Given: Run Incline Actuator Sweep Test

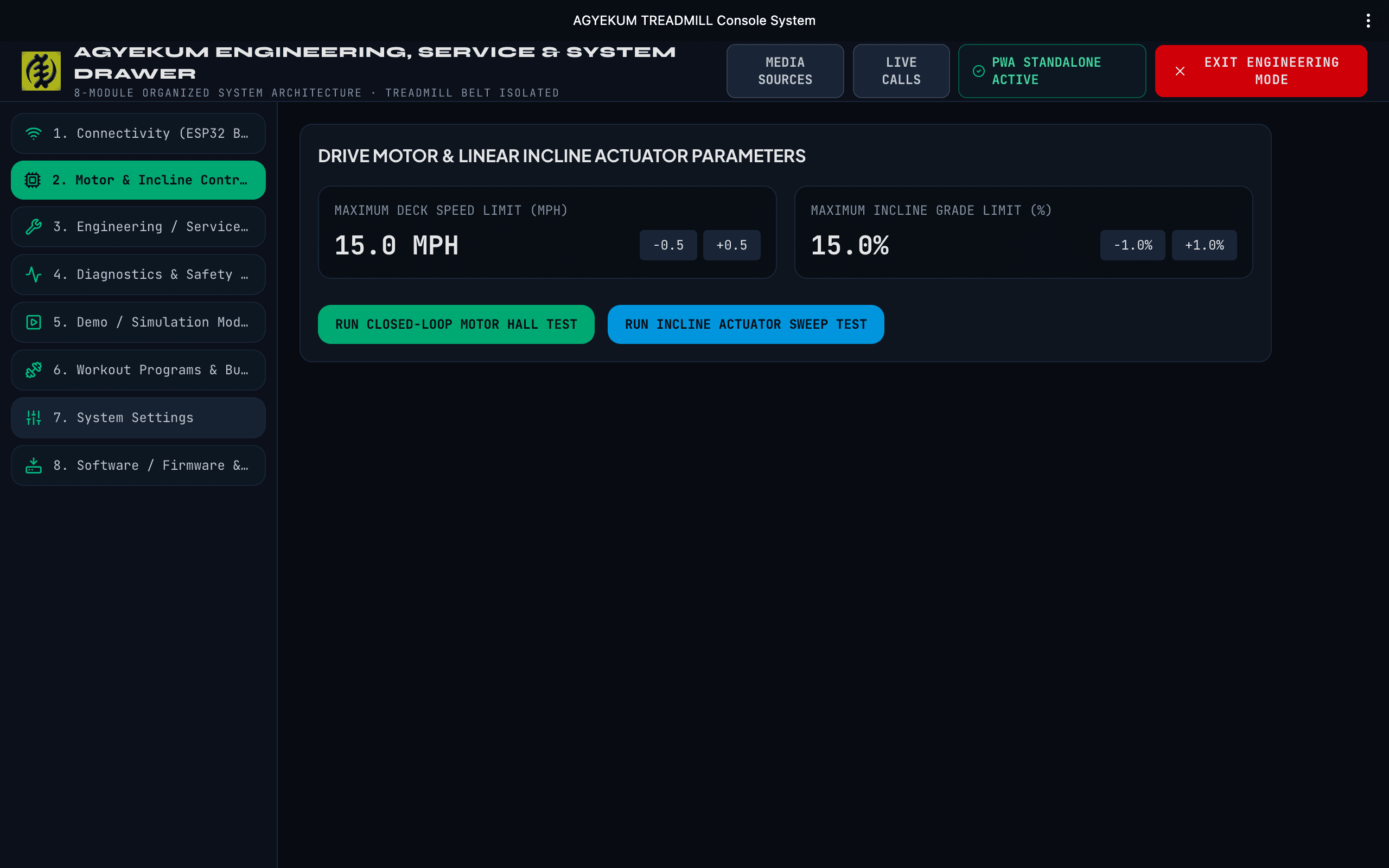Looking at the screenshot, I should [x=746, y=324].
